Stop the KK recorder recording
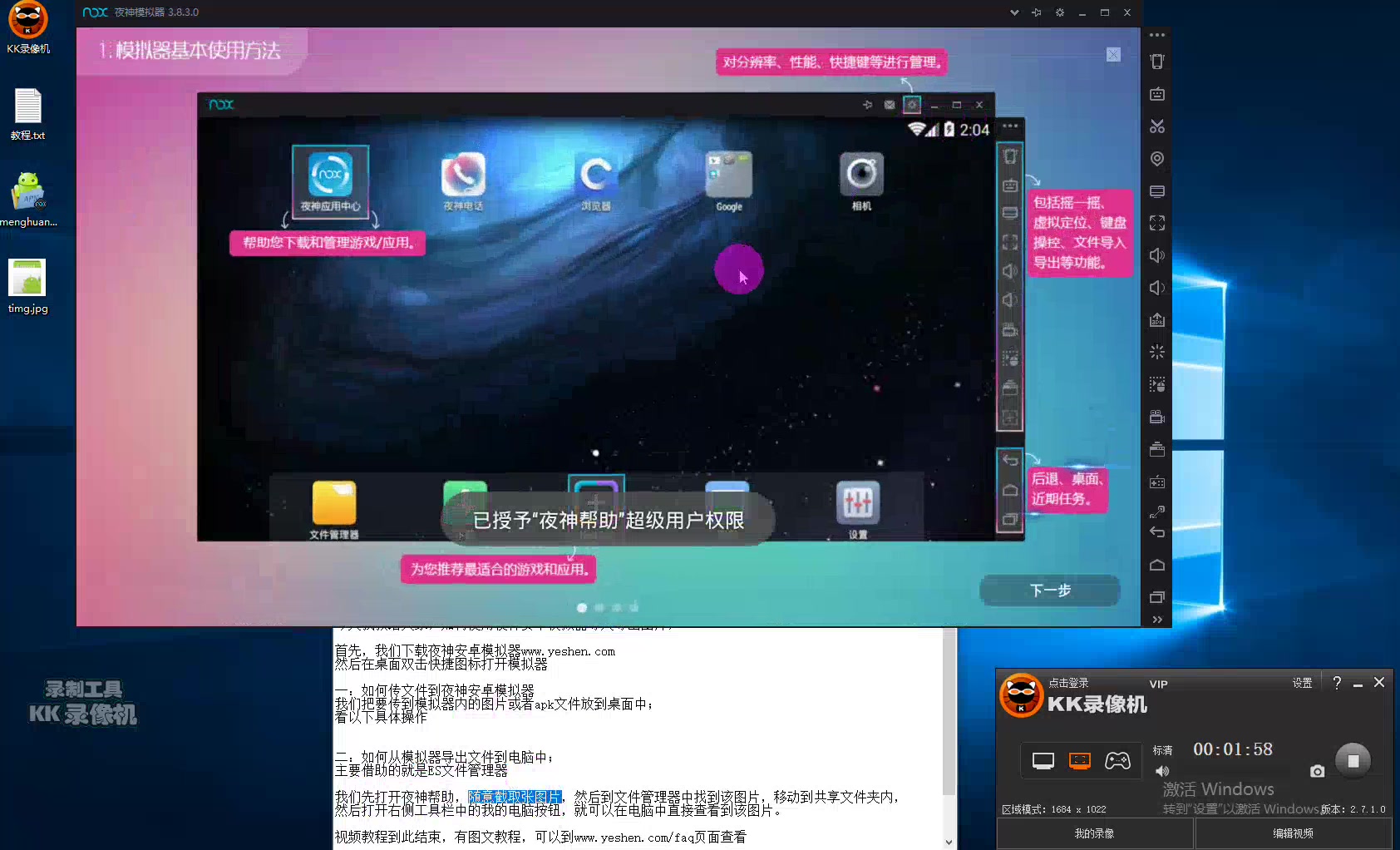Image resolution: width=1400 pixels, height=850 pixels. pyautogui.click(x=1353, y=760)
